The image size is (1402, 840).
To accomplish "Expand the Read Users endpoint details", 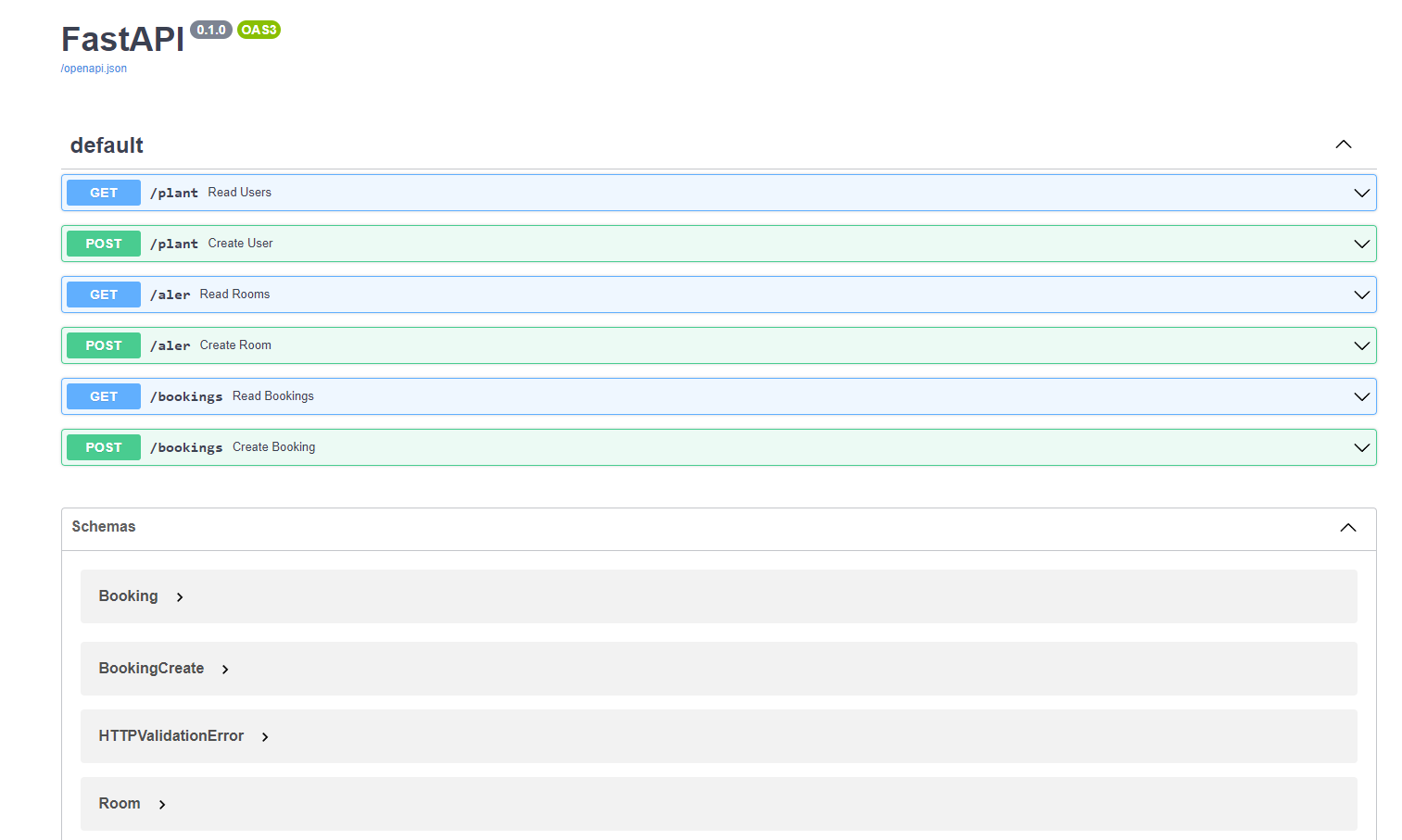I will (1360, 193).
